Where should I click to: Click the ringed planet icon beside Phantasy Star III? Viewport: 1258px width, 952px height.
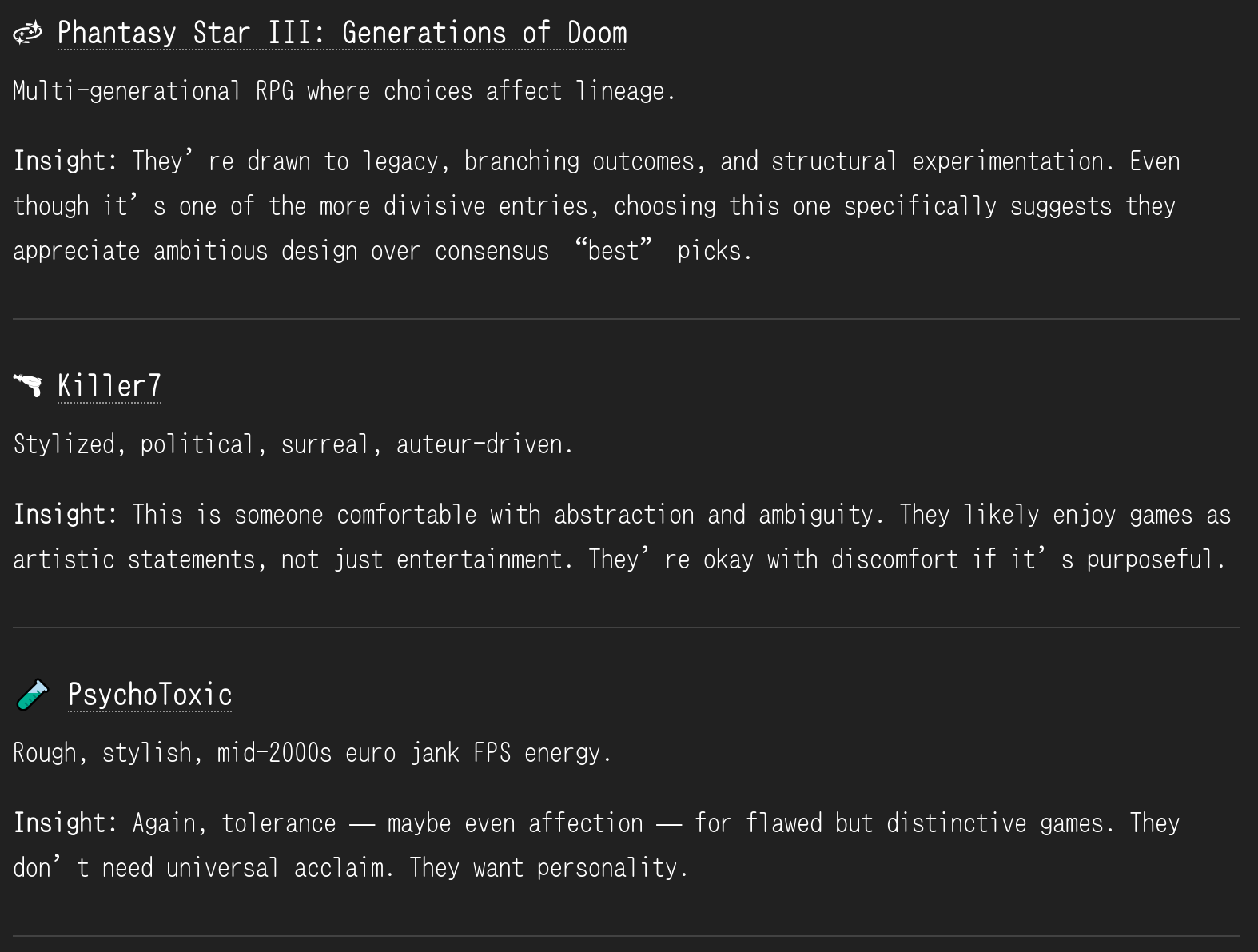[x=28, y=34]
